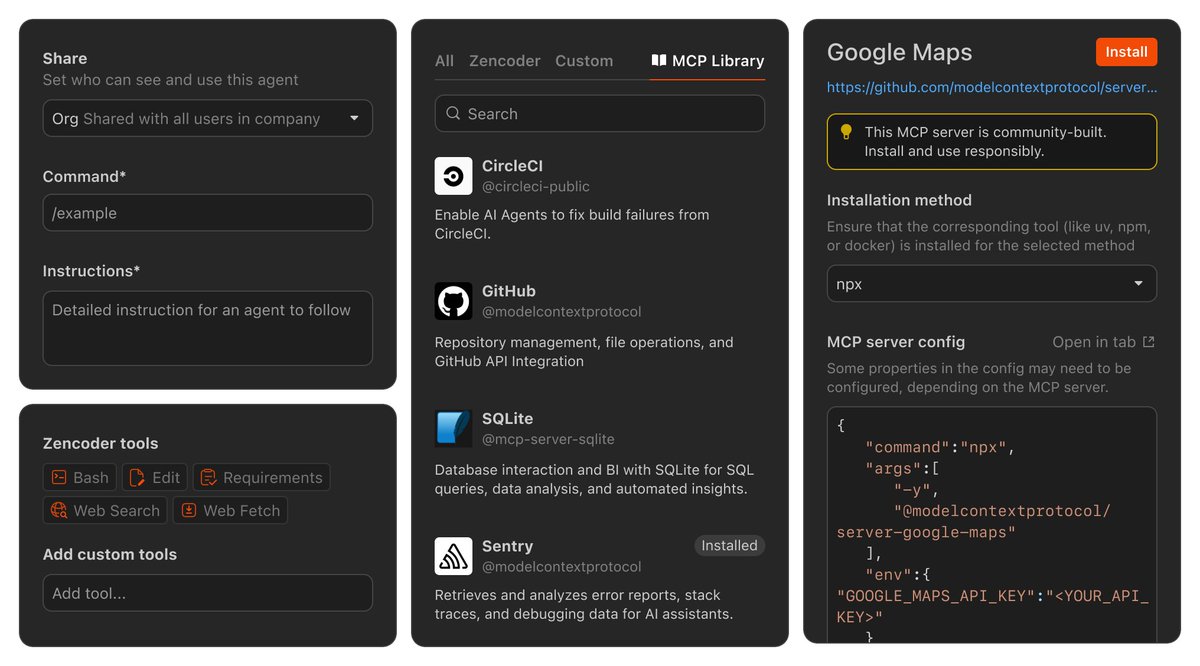Click the CircleCI logo icon
This screenshot has height=666, width=1200.
point(453,176)
